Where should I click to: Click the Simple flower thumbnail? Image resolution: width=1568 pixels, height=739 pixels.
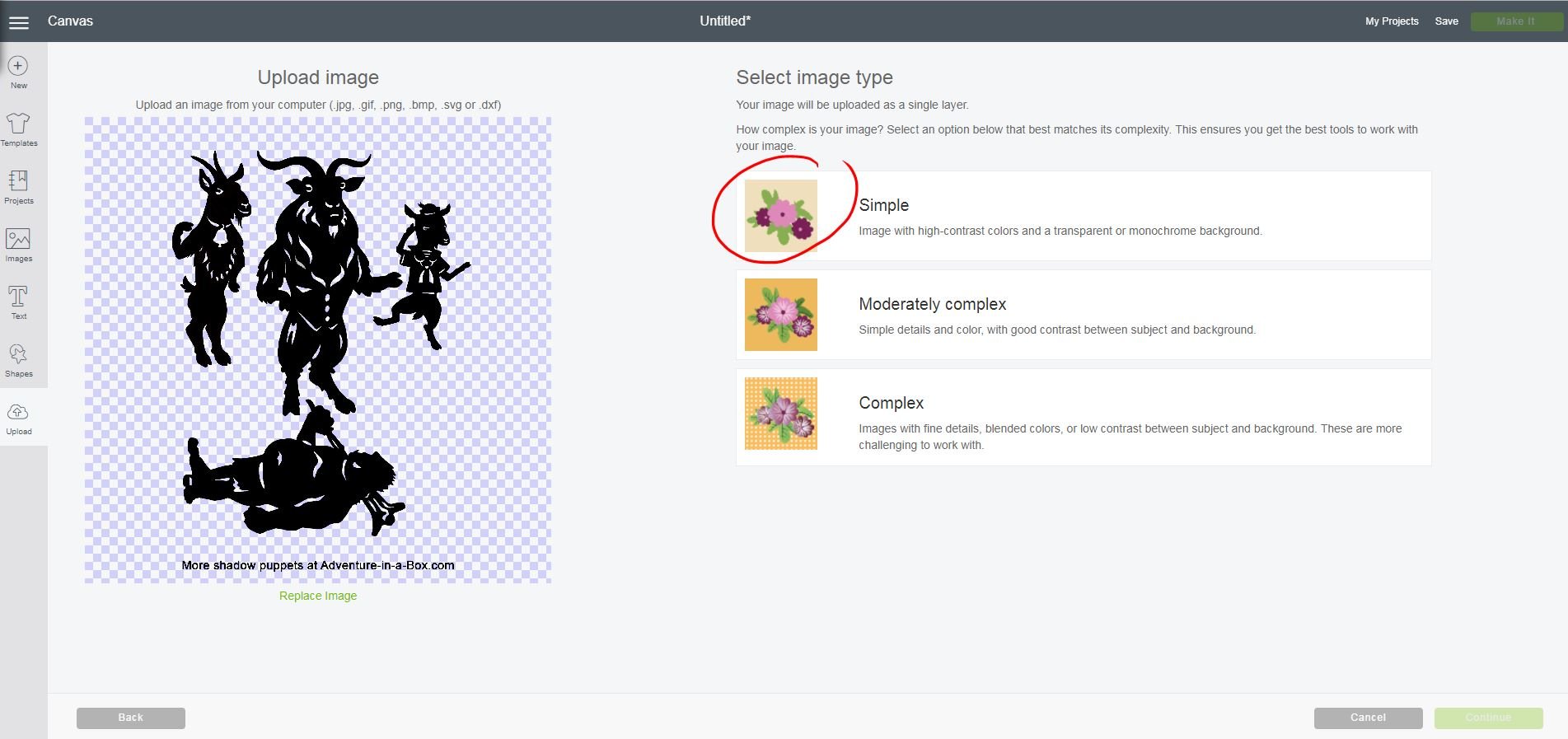tap(780, 216)
